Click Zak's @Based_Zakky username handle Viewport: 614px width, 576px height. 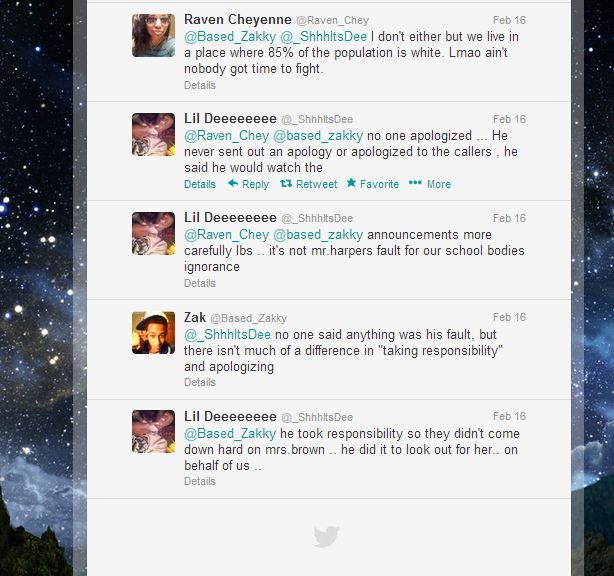click(x=249, y=318)
